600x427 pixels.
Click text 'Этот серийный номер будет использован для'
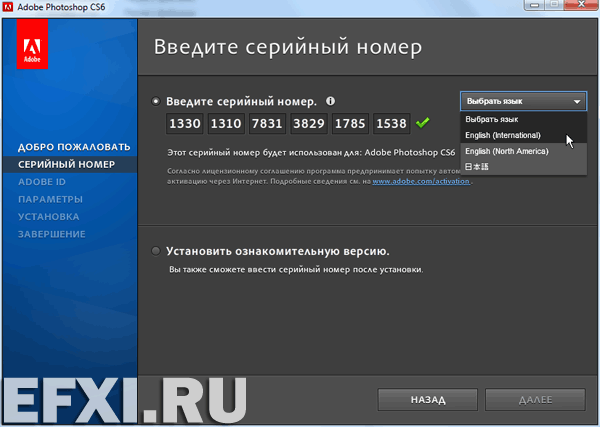tap(264, 153)
